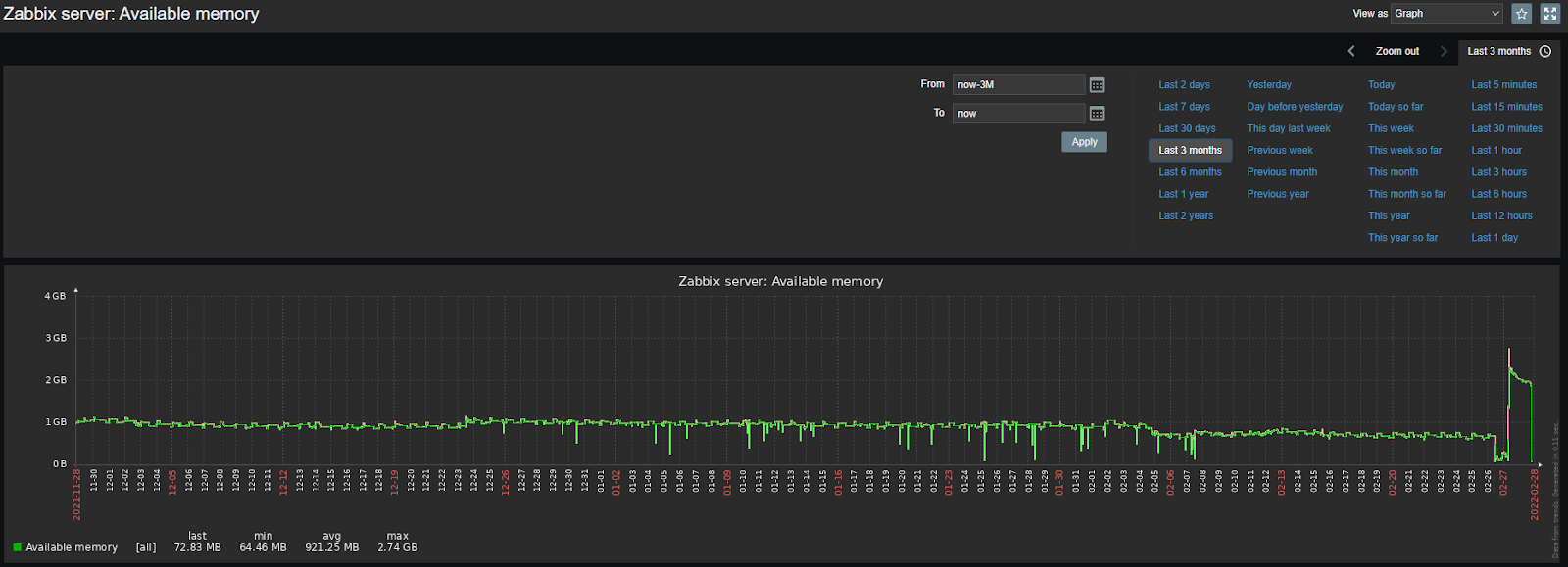The image size is (1568, 567).
Task: Choose This day last week
Action: click(x=1289, y=128)
